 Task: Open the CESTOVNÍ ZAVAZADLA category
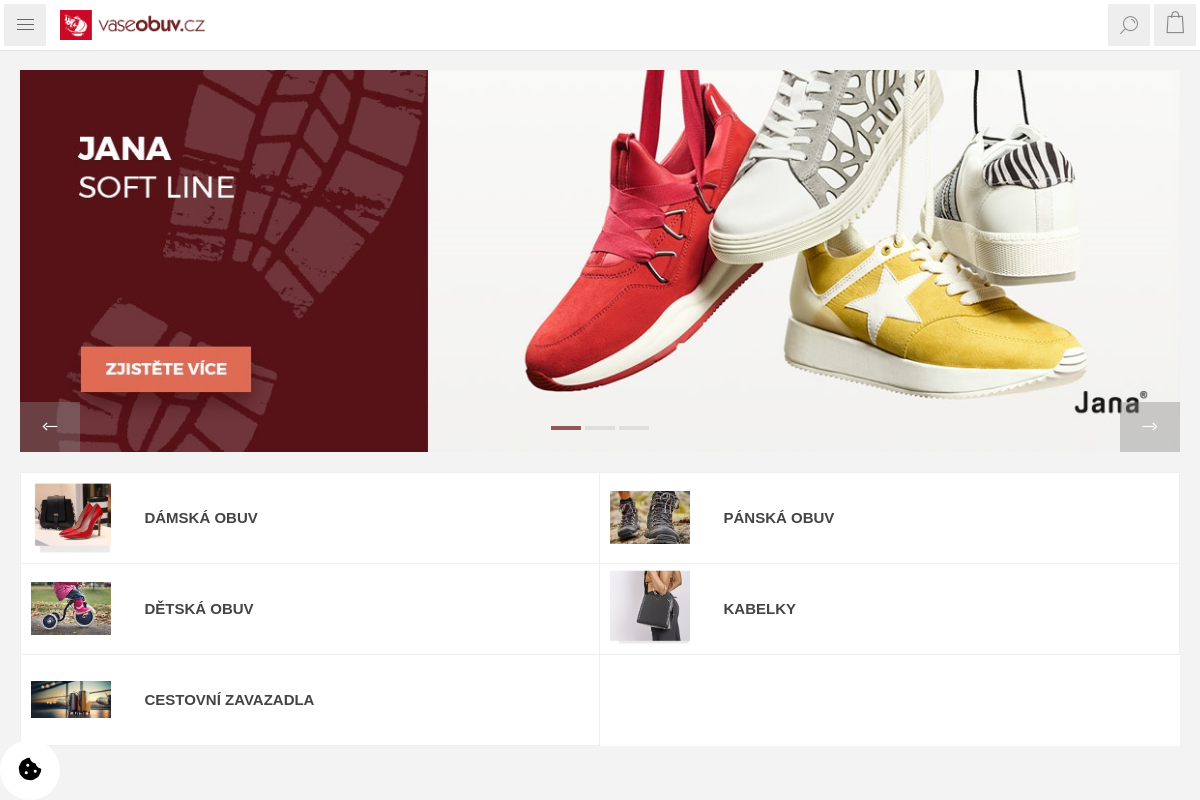(x=310, y=700)
